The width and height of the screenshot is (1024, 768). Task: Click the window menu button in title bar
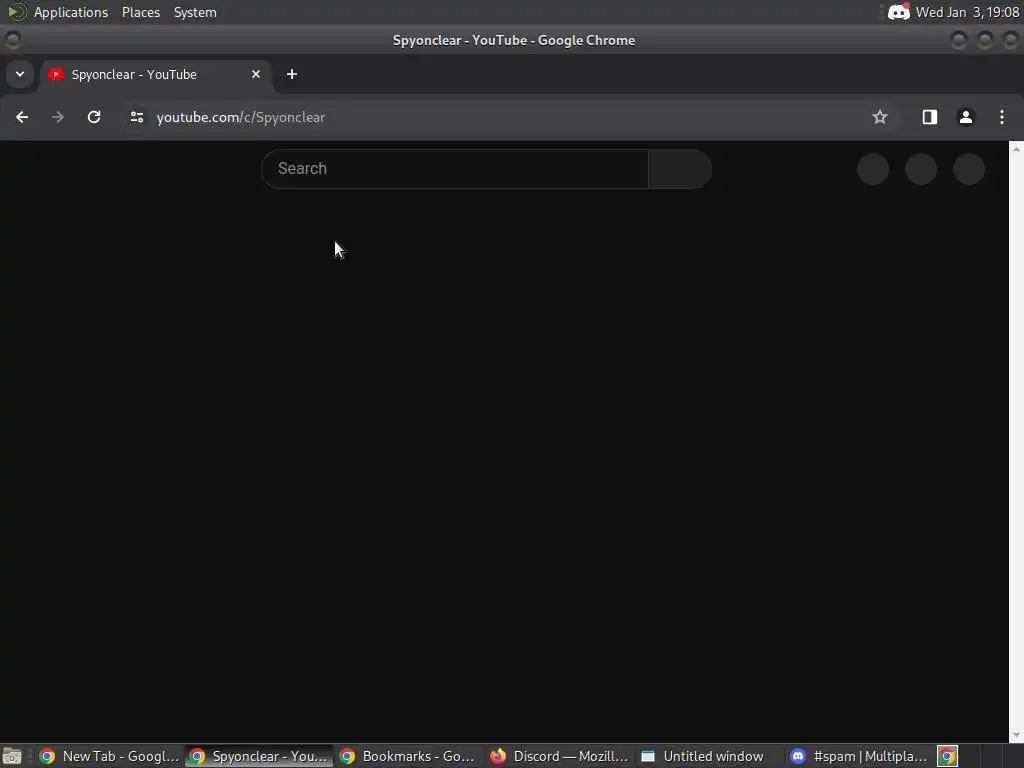click(x=12, y=40)
